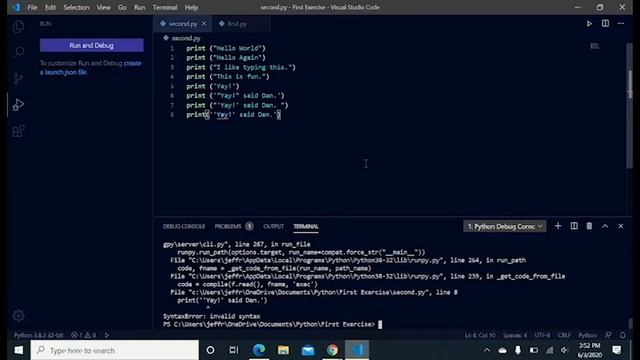This screenshot has width=640, height=360.
Task: Select Python interpreter in status bar
Action: click(38, 335)
